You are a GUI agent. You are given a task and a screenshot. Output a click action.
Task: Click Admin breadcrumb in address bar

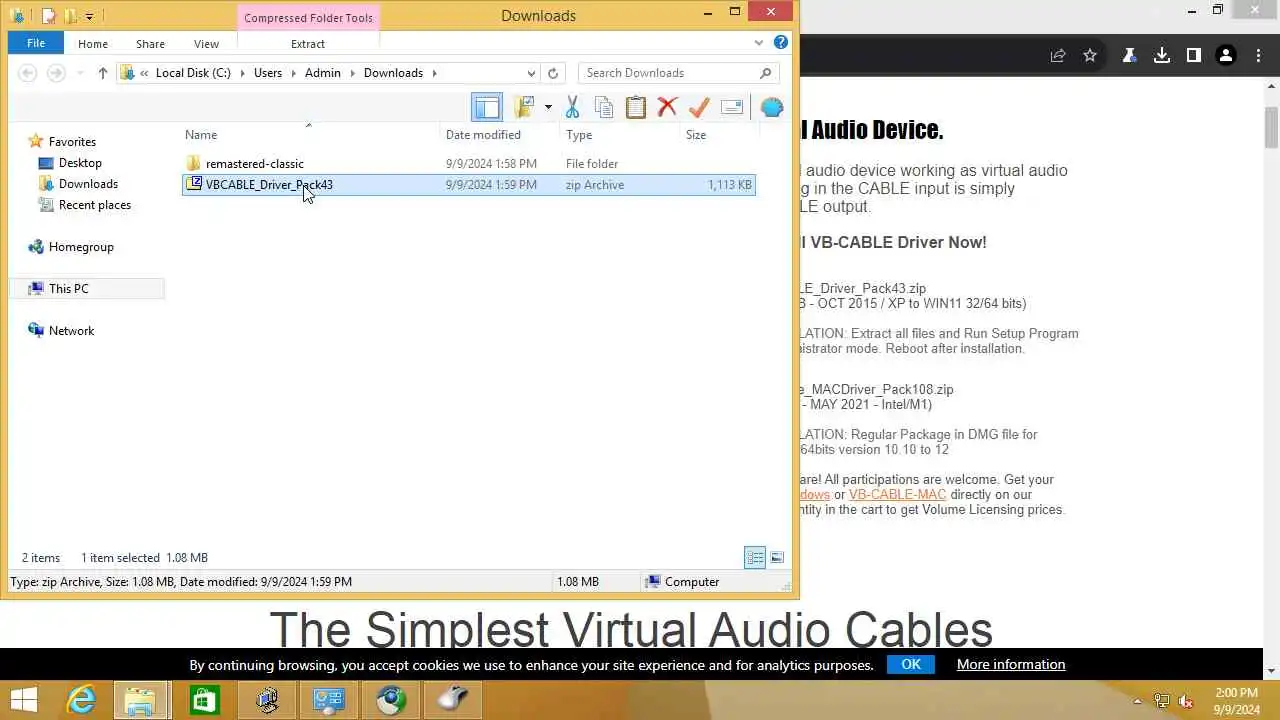point(323,73)
